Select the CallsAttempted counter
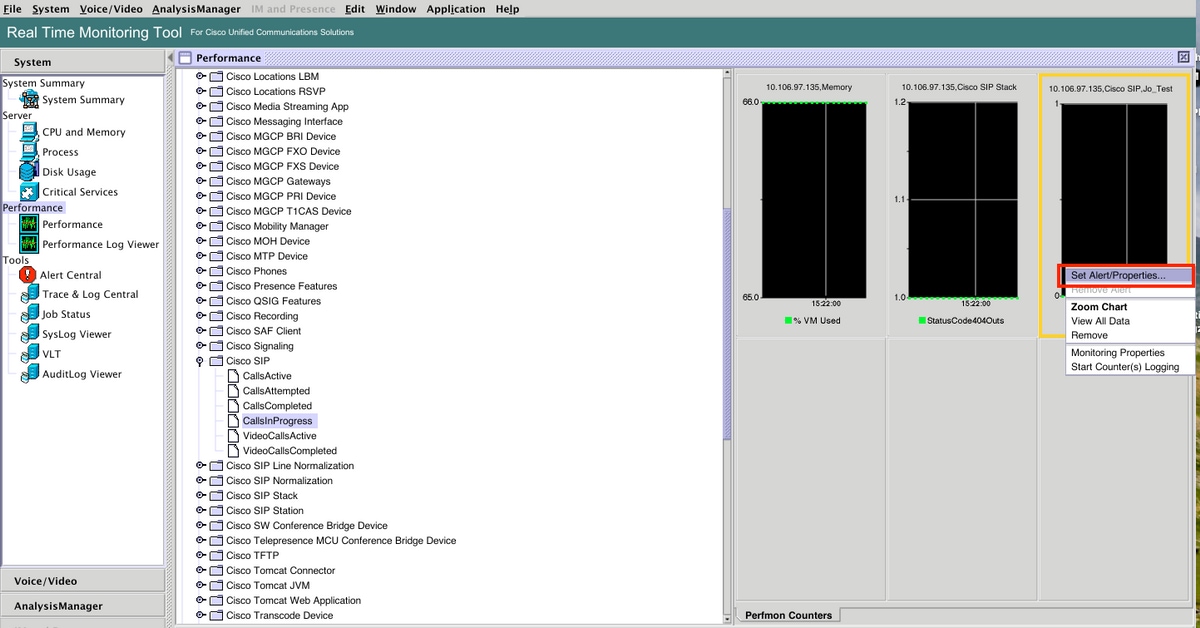 coord(276,391)
